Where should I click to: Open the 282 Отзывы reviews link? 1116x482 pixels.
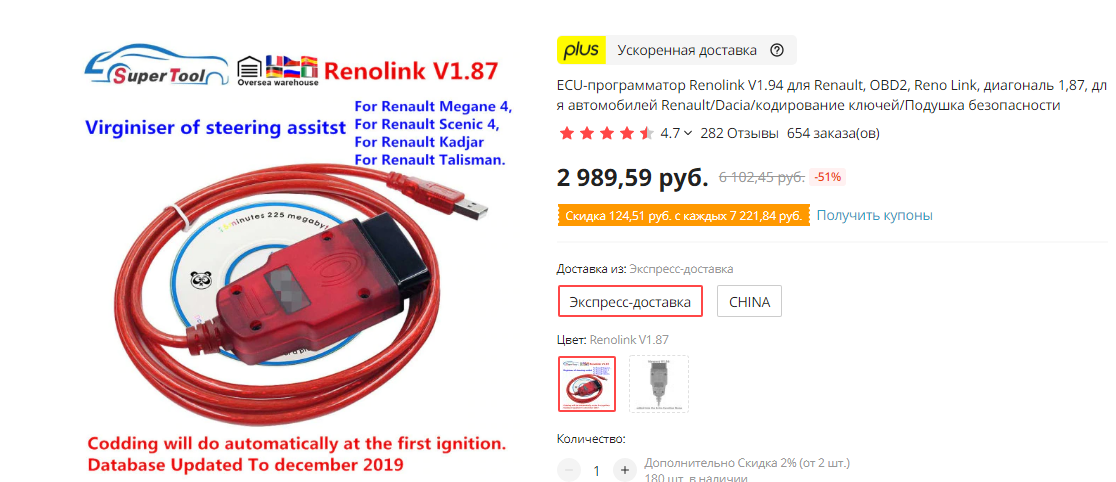(739, 133)
